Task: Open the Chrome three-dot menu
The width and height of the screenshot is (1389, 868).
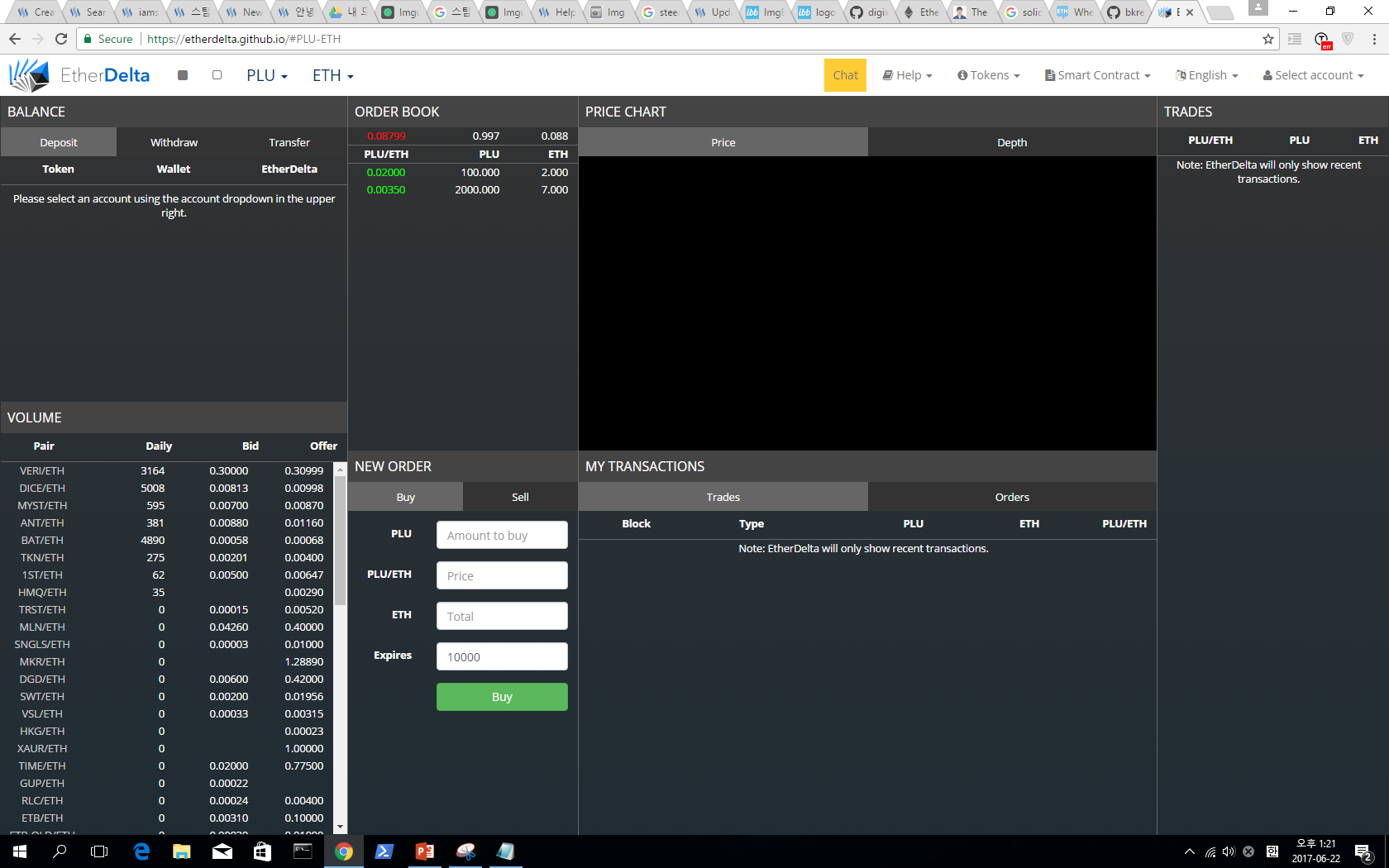Action: click(1374, 39)
